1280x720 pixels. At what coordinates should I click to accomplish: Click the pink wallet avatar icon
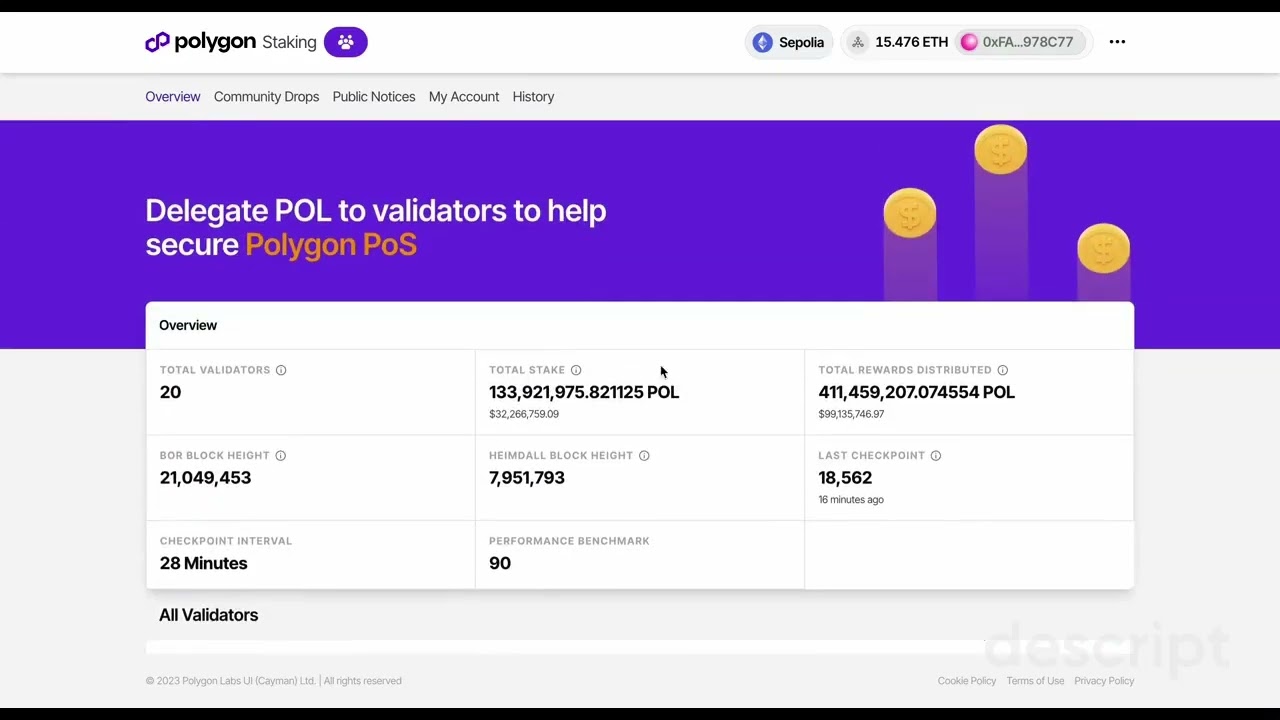click(x=969, y=42)
